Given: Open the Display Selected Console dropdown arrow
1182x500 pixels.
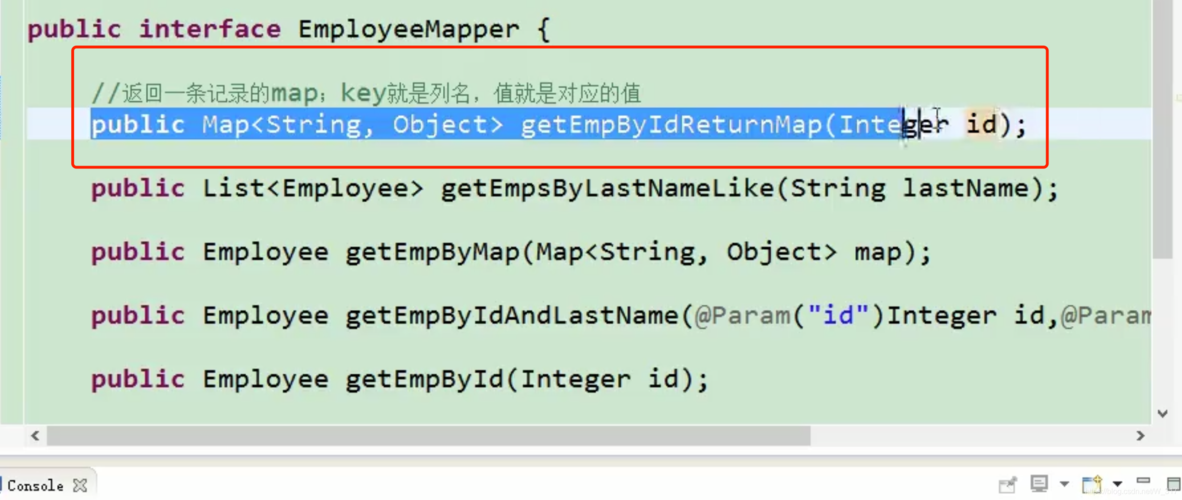Looking at the screenshot, I should tap(1063, 485).
